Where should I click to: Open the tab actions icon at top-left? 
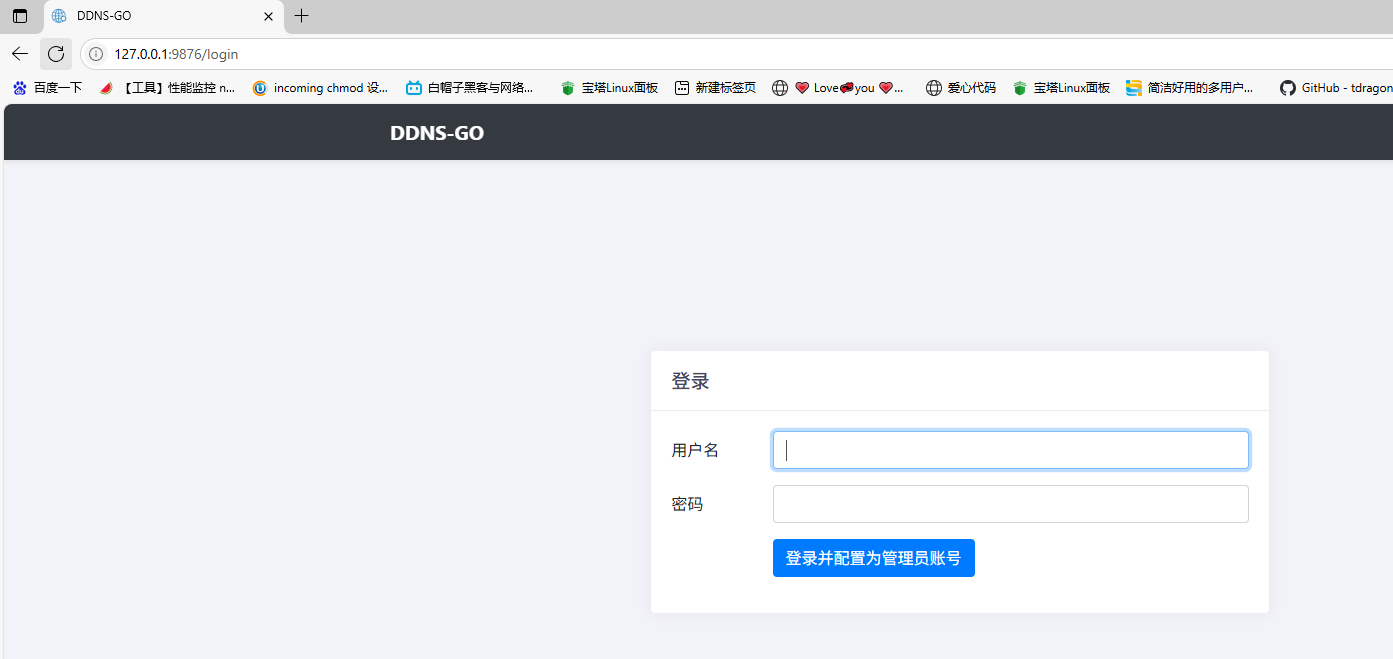20,16
